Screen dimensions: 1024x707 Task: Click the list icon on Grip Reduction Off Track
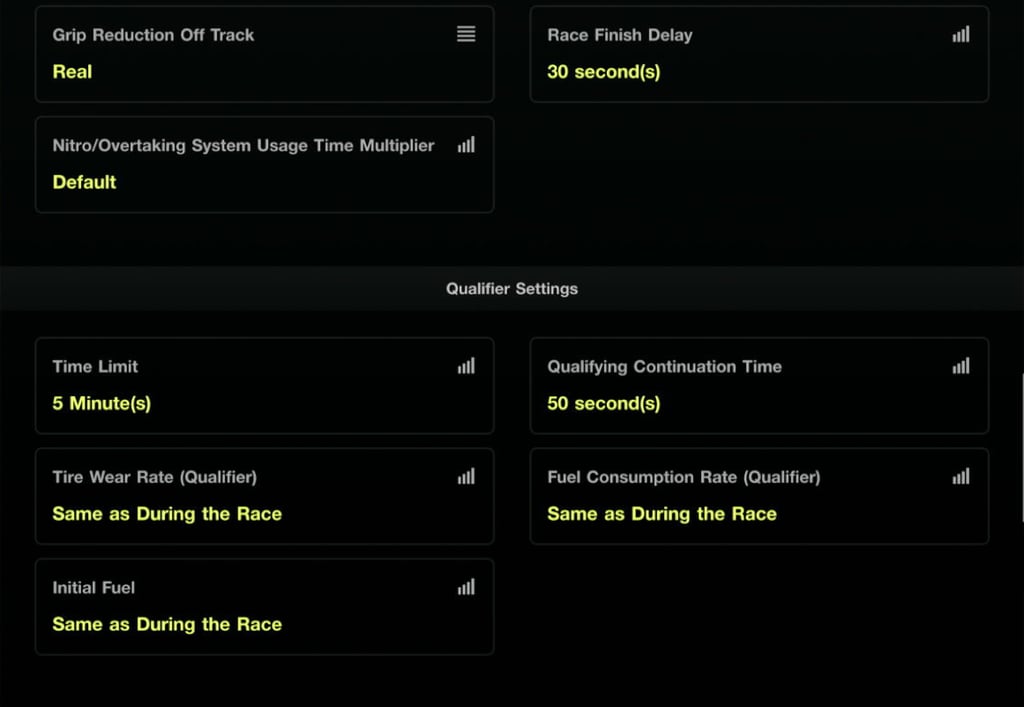click(x=466, y=34)
